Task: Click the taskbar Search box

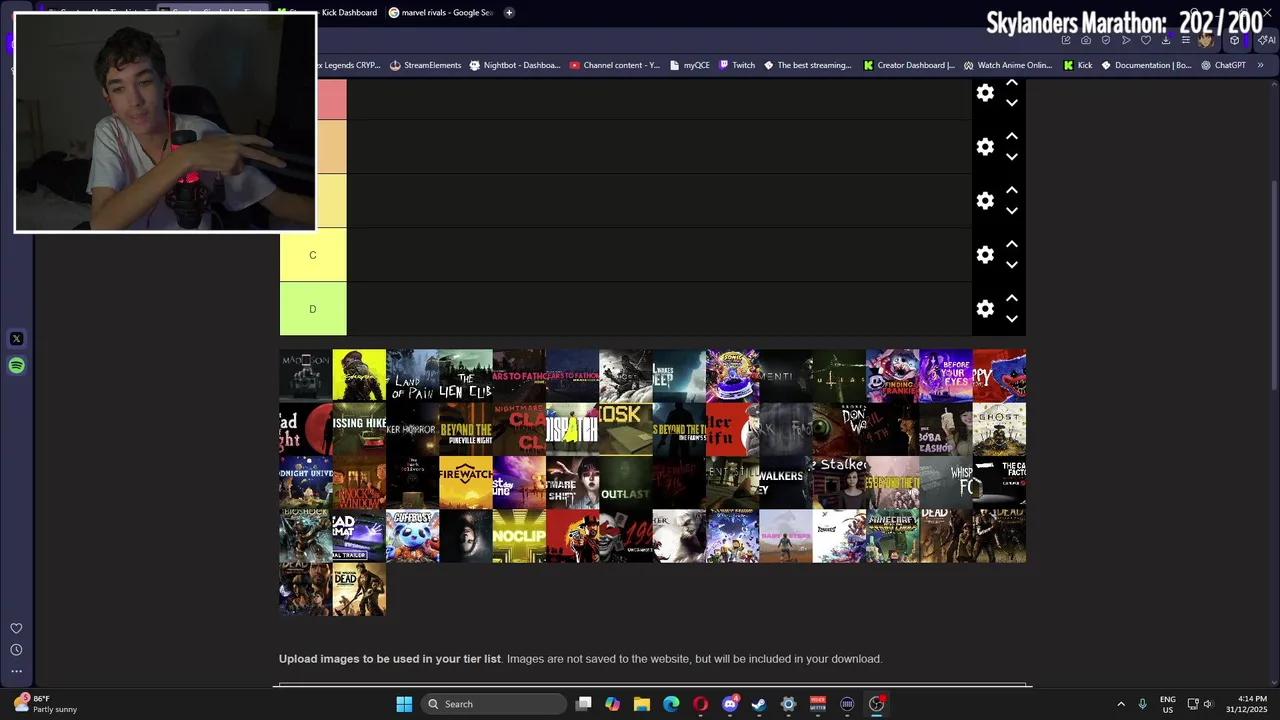Action: coord(493,704)
